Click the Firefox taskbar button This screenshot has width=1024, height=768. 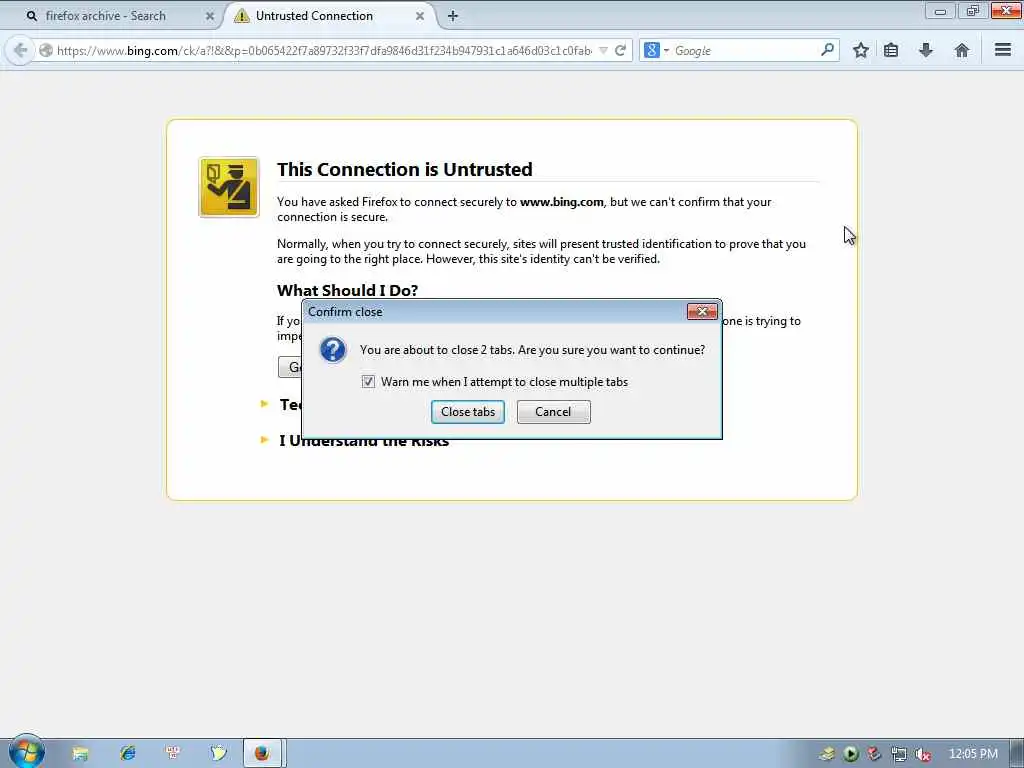coord(263,753)
